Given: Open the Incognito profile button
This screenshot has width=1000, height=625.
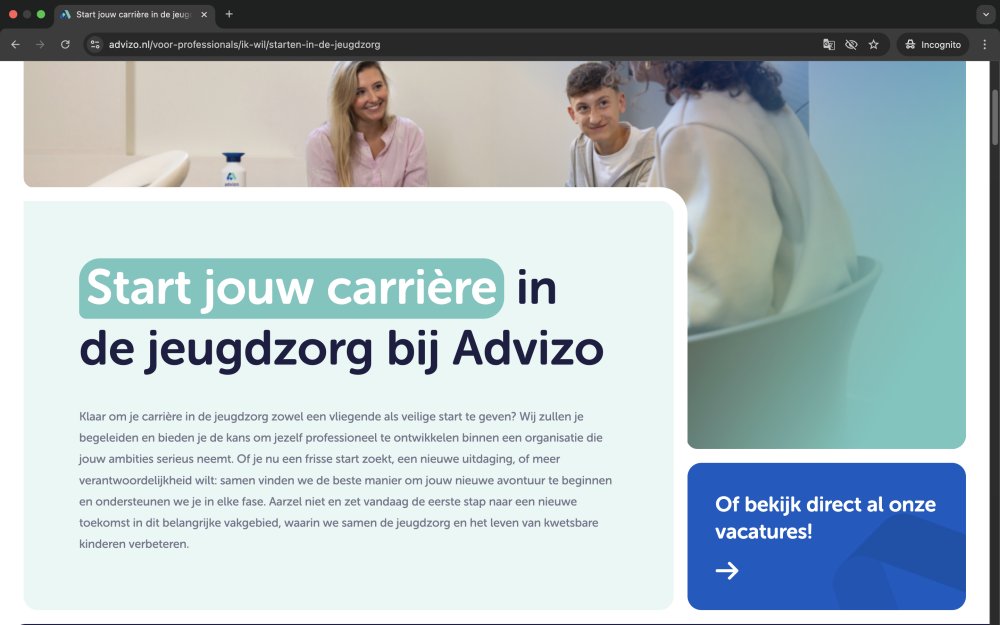Looking at the screenshot, I should [x=933, y=44].
